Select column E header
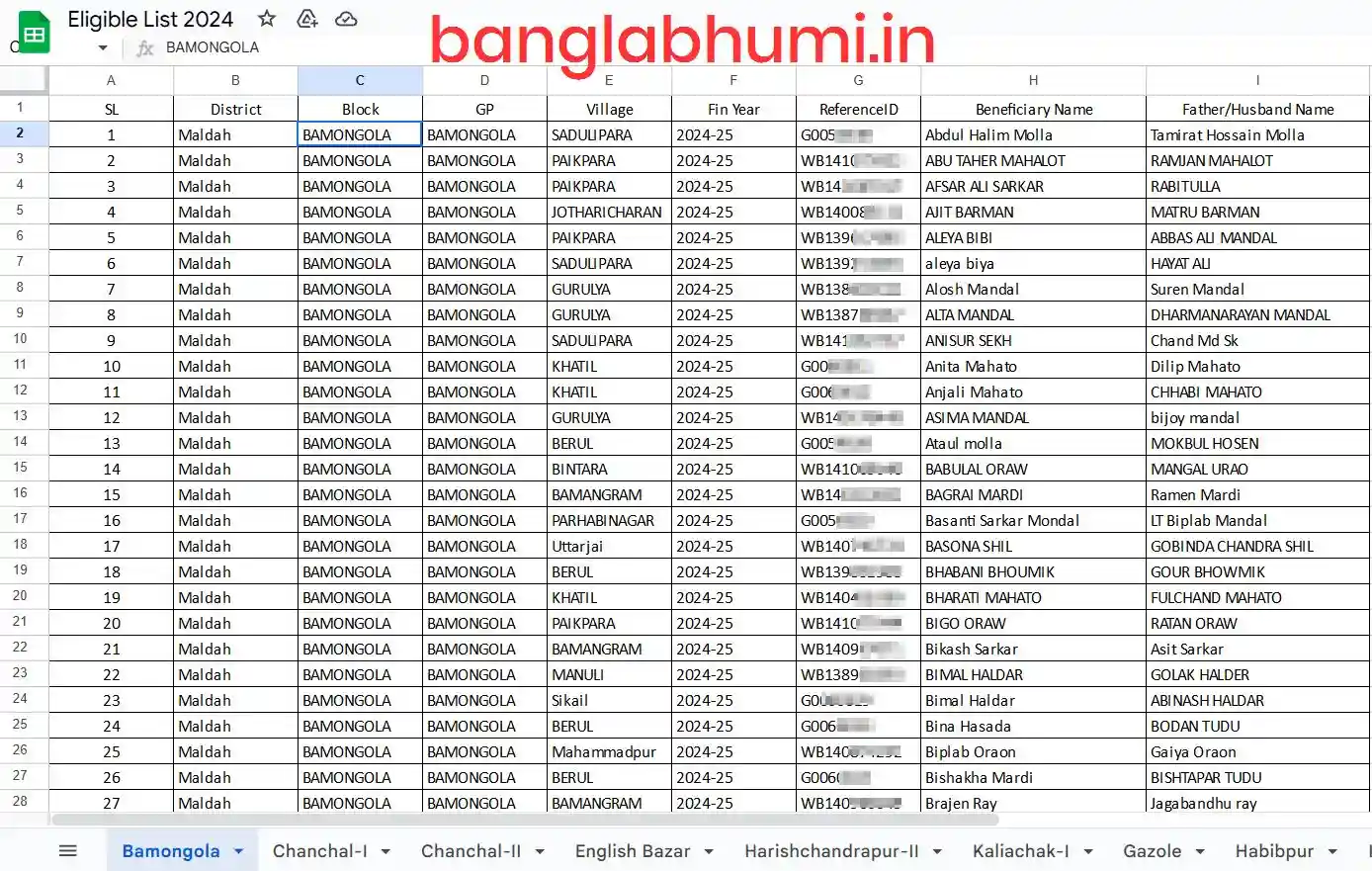The width and height of the screenshot is (1372, 871). [609, 80]
